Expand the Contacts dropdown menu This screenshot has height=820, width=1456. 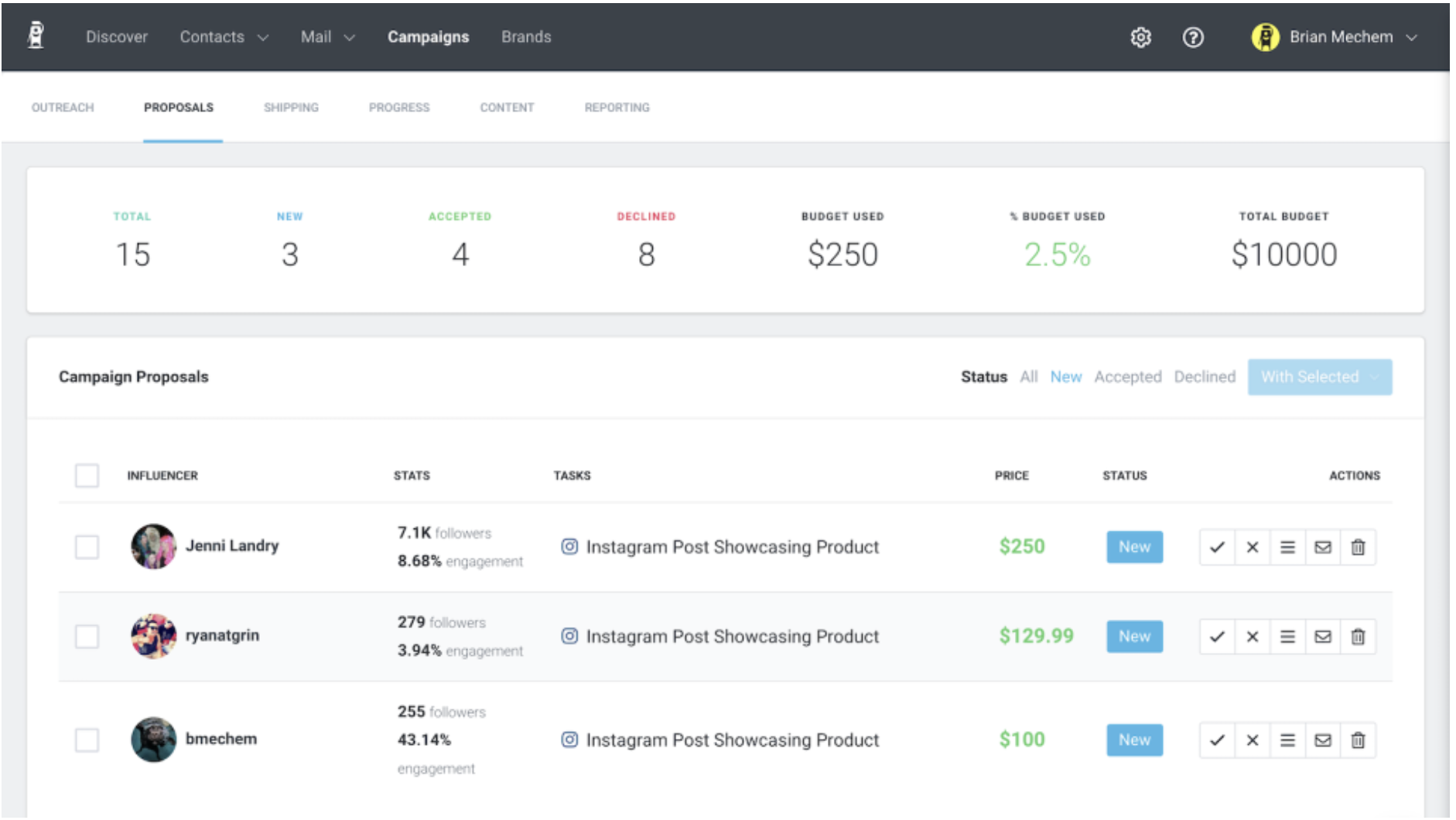click(224, 37)
